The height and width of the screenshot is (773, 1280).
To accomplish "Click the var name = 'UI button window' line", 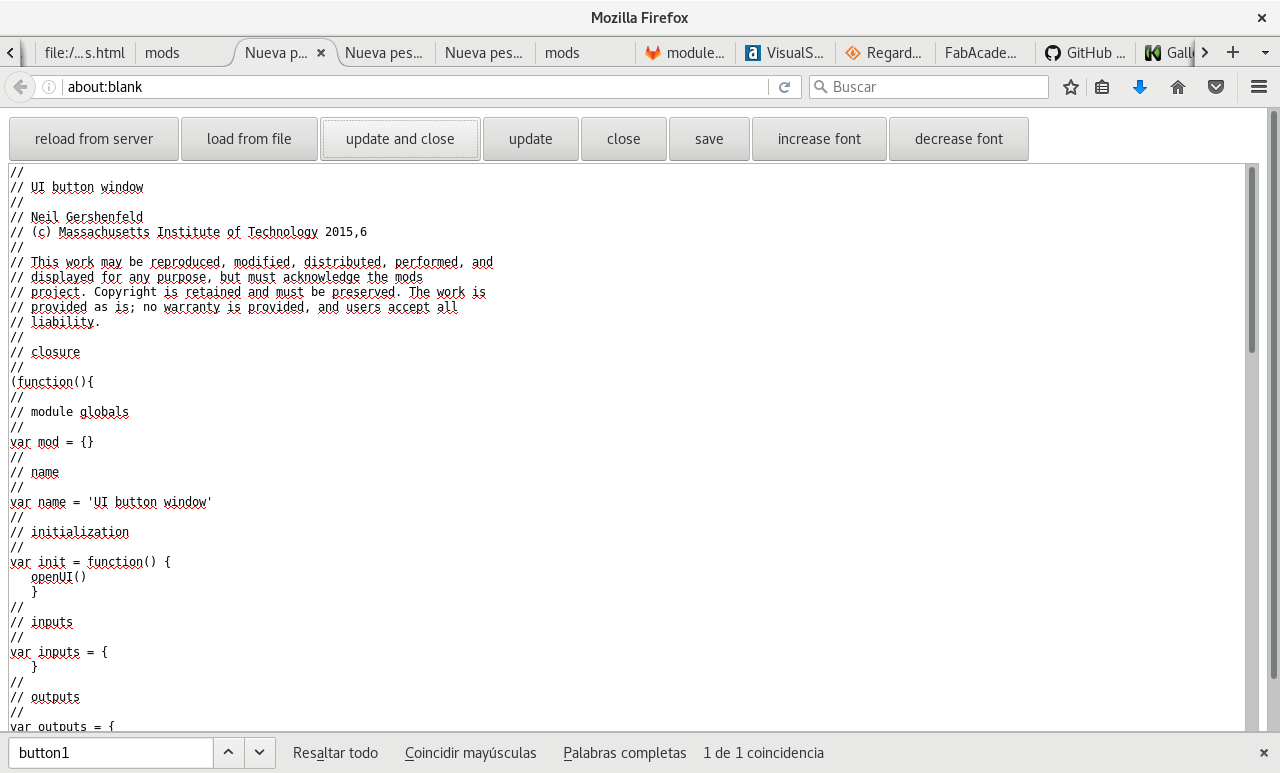I will [111, 502].
